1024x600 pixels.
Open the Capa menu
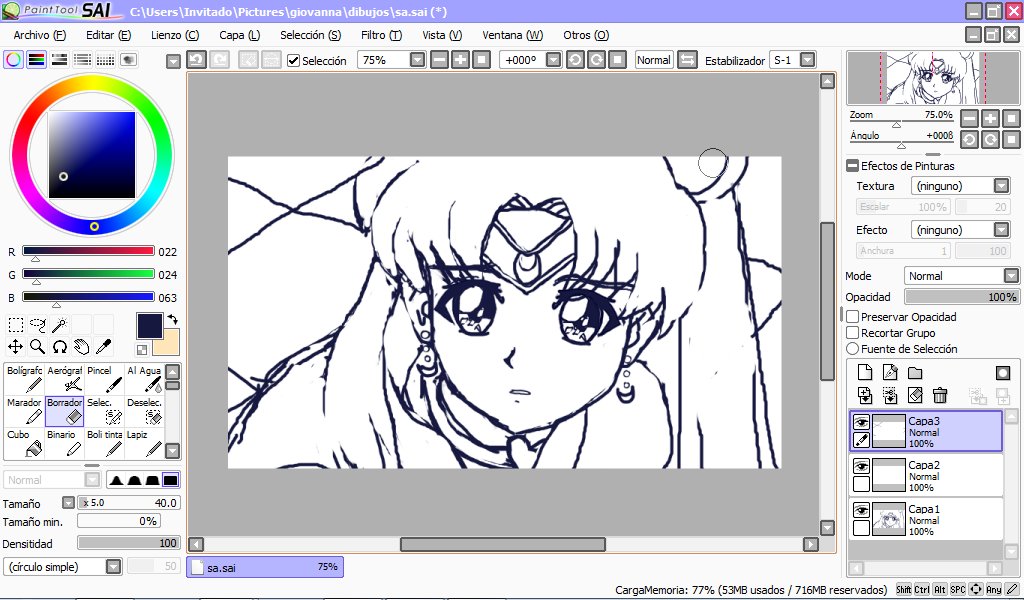coord(240,35)
